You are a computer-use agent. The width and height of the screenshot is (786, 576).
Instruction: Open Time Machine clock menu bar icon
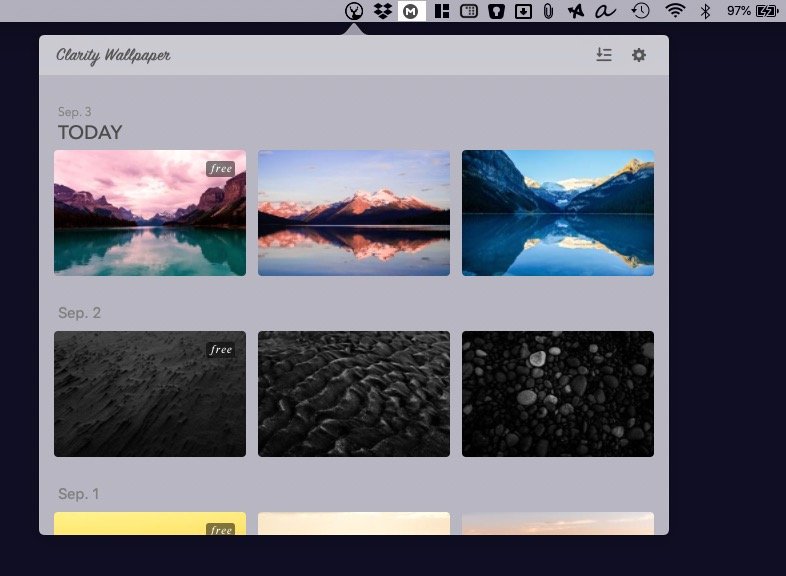[x=640, y=11]
